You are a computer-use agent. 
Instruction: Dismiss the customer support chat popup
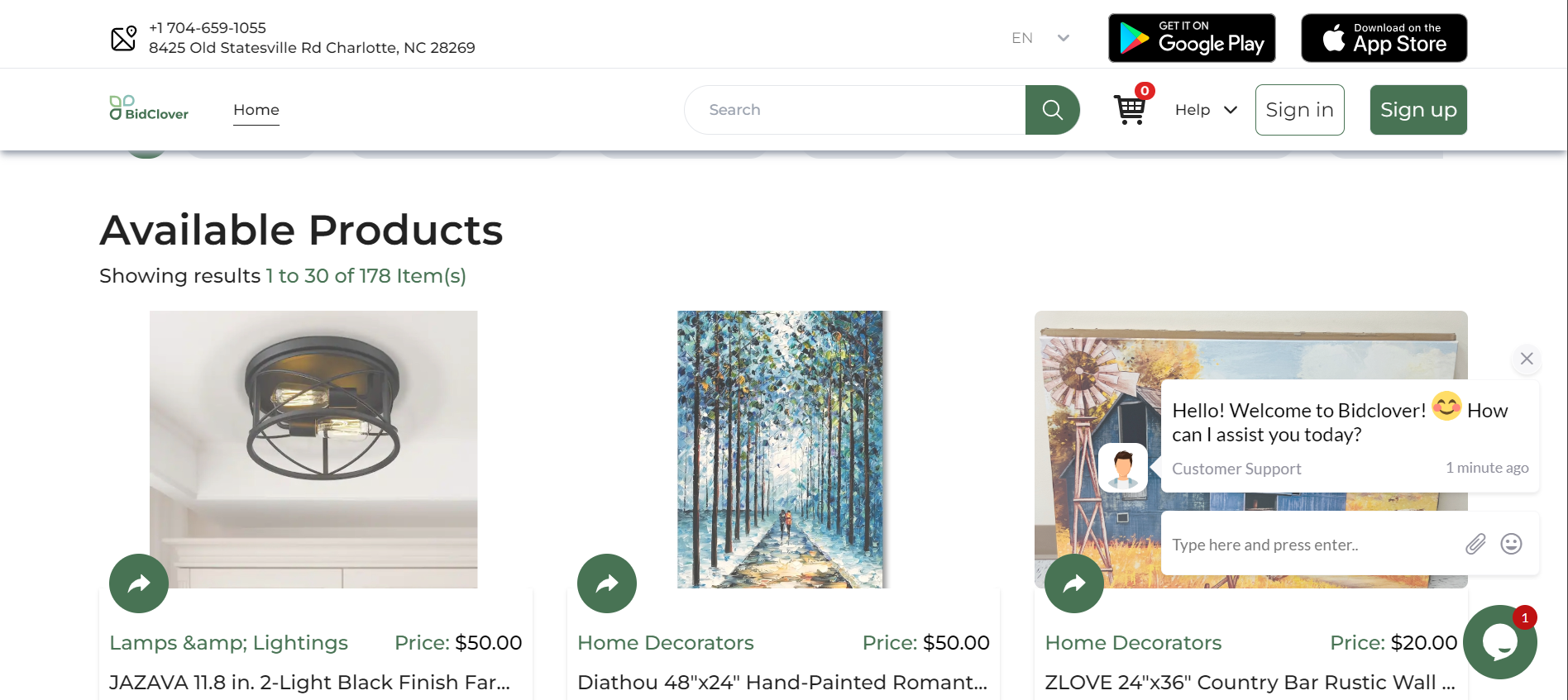tap(1527, 359)
